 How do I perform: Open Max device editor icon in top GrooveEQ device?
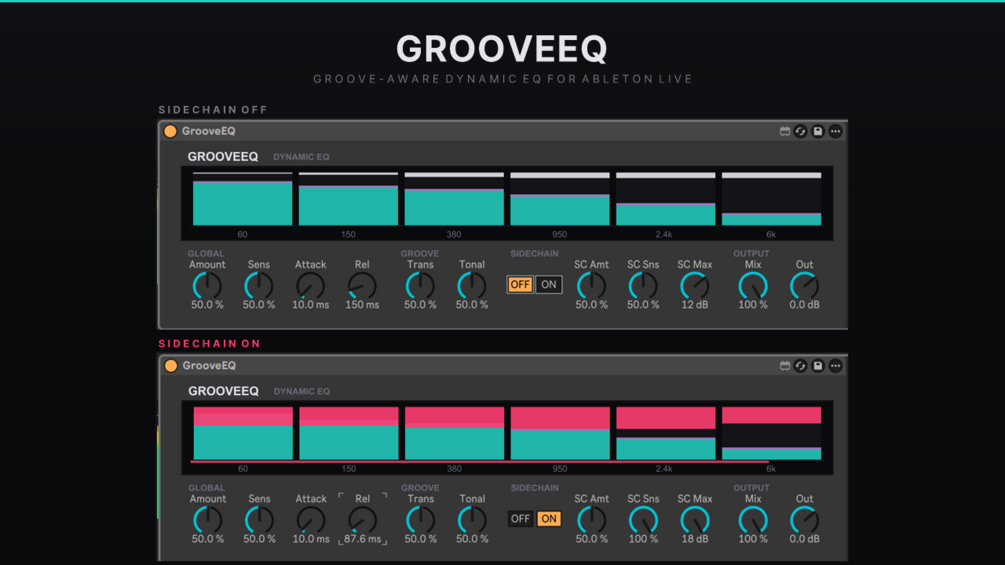(785, 131)
